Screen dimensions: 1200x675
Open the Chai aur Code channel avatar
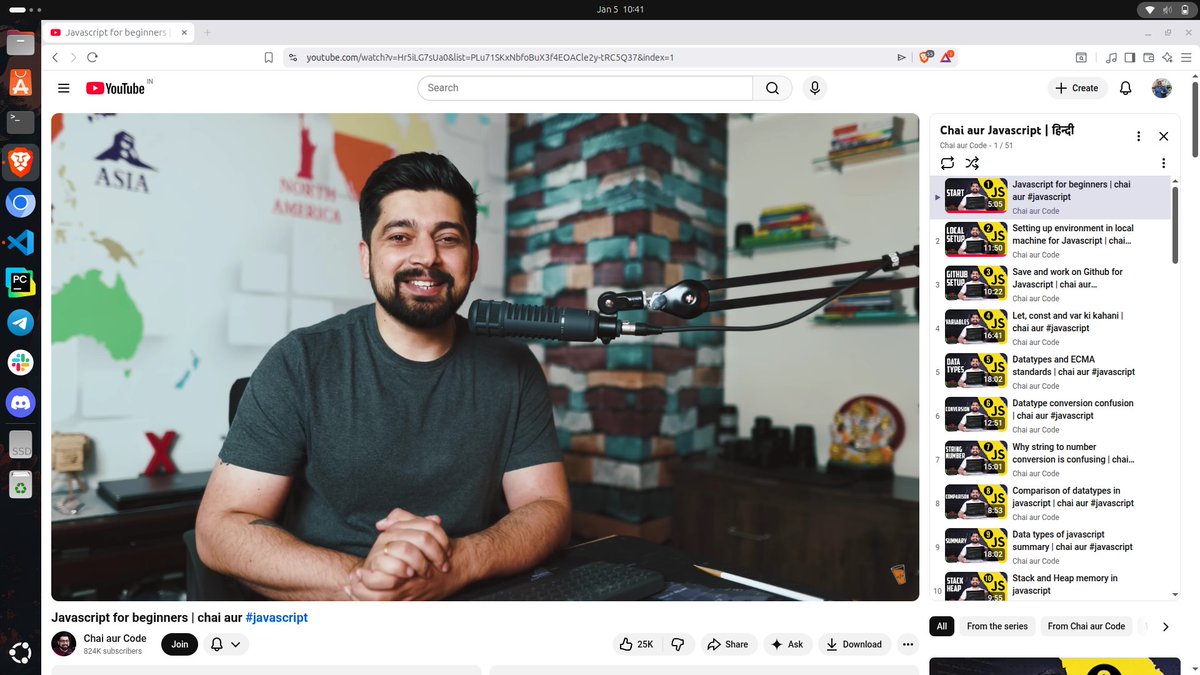[x=64, y=644]
